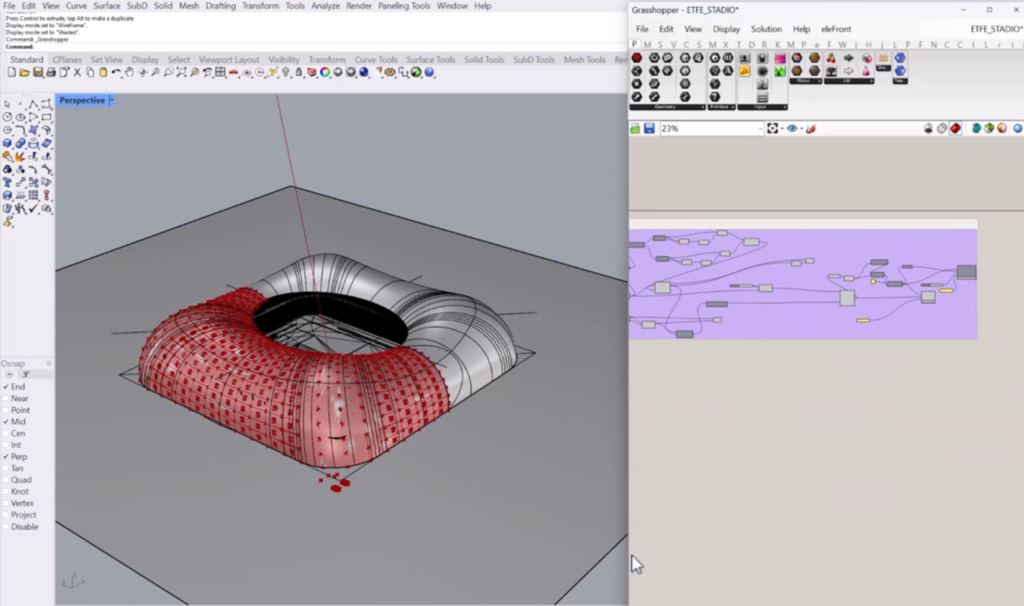Click the sketch pencil icon in Grasshopper's toolbar
The height and width of the screenshot is (606, 1024).
click(x=812, y=129)
